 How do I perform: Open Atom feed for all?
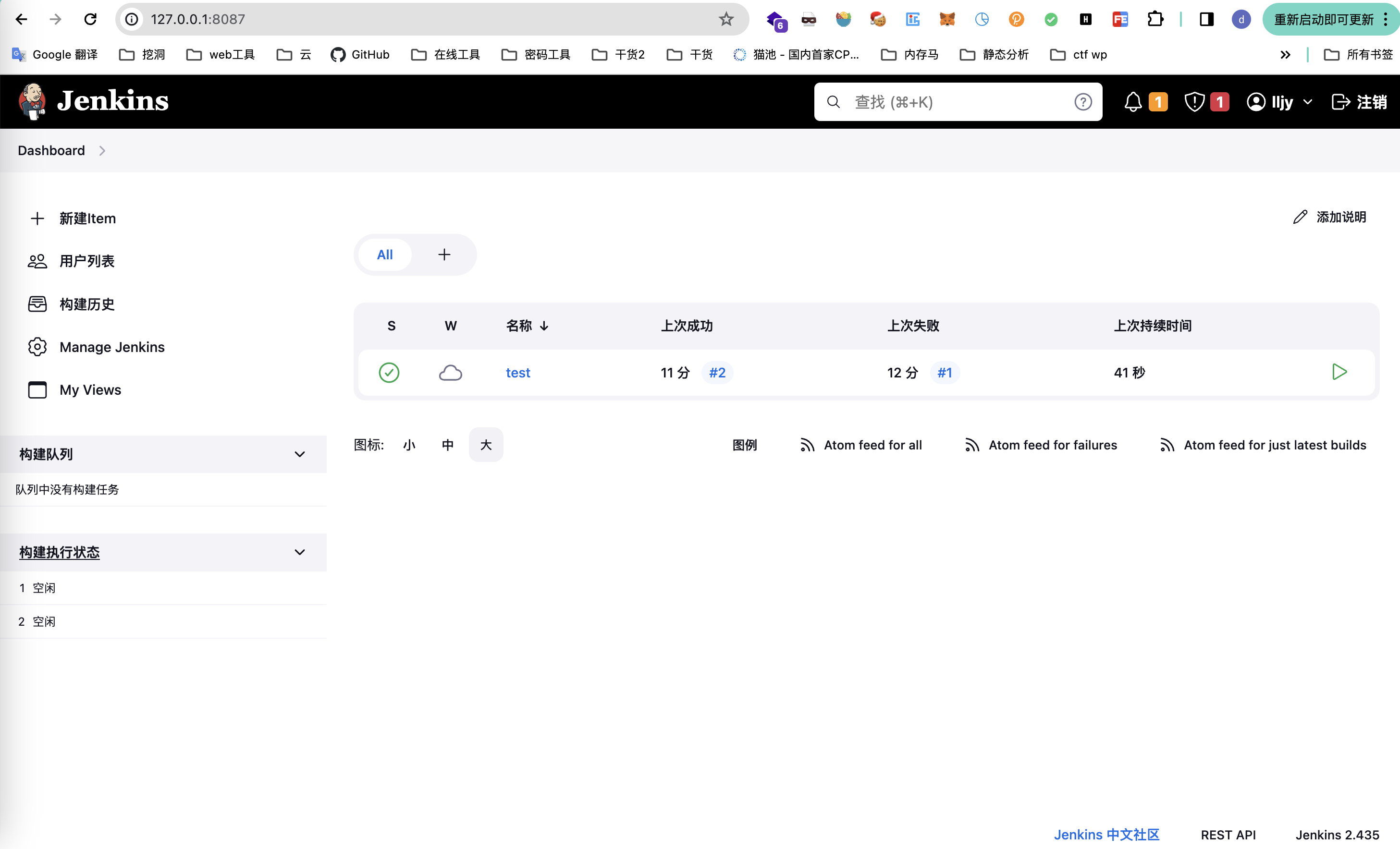tap(861, 445)
